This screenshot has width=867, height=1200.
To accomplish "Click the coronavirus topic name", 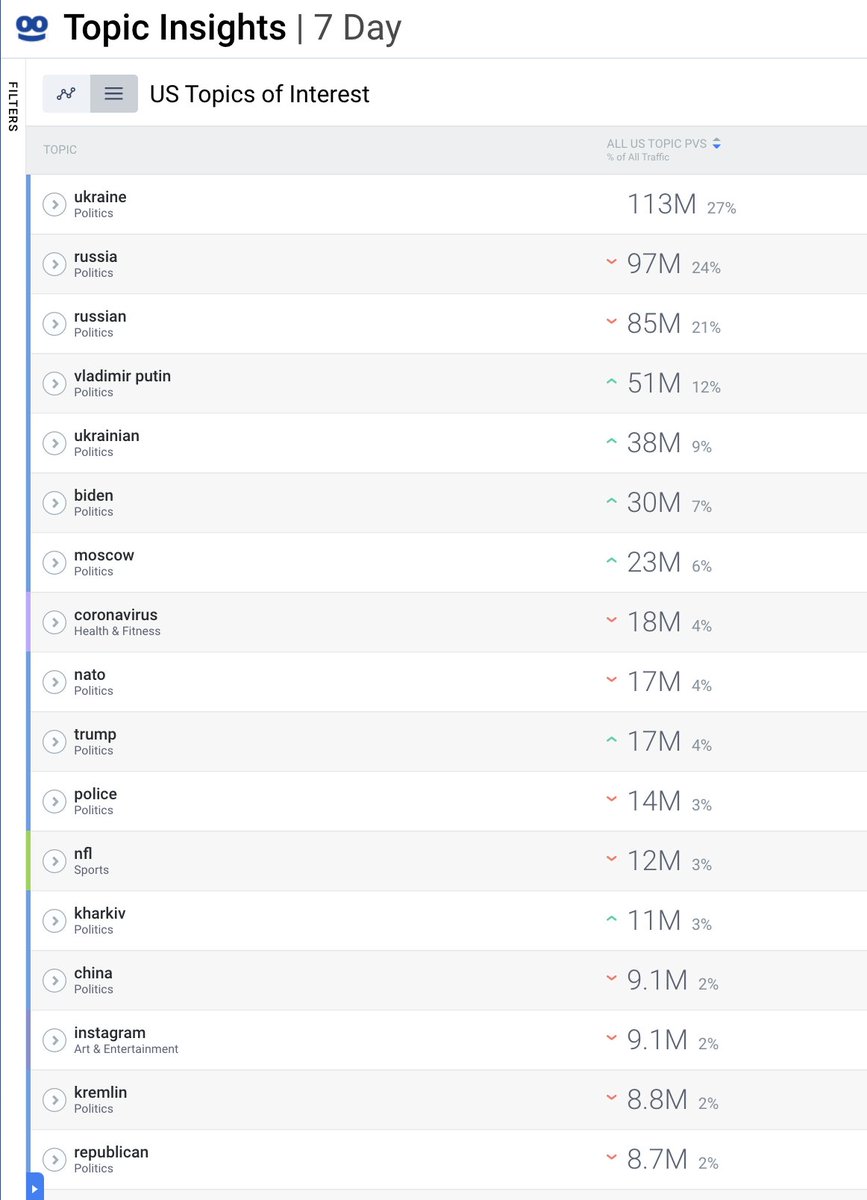I will click(116, 615).
